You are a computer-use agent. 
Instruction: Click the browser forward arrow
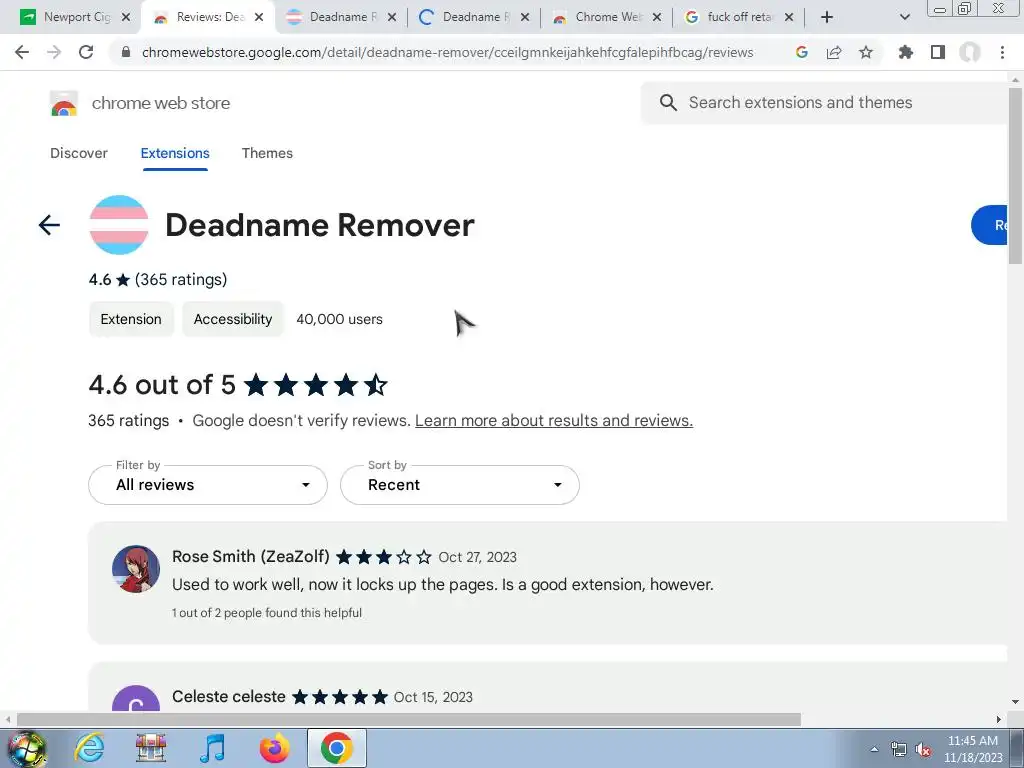[54, 52]
